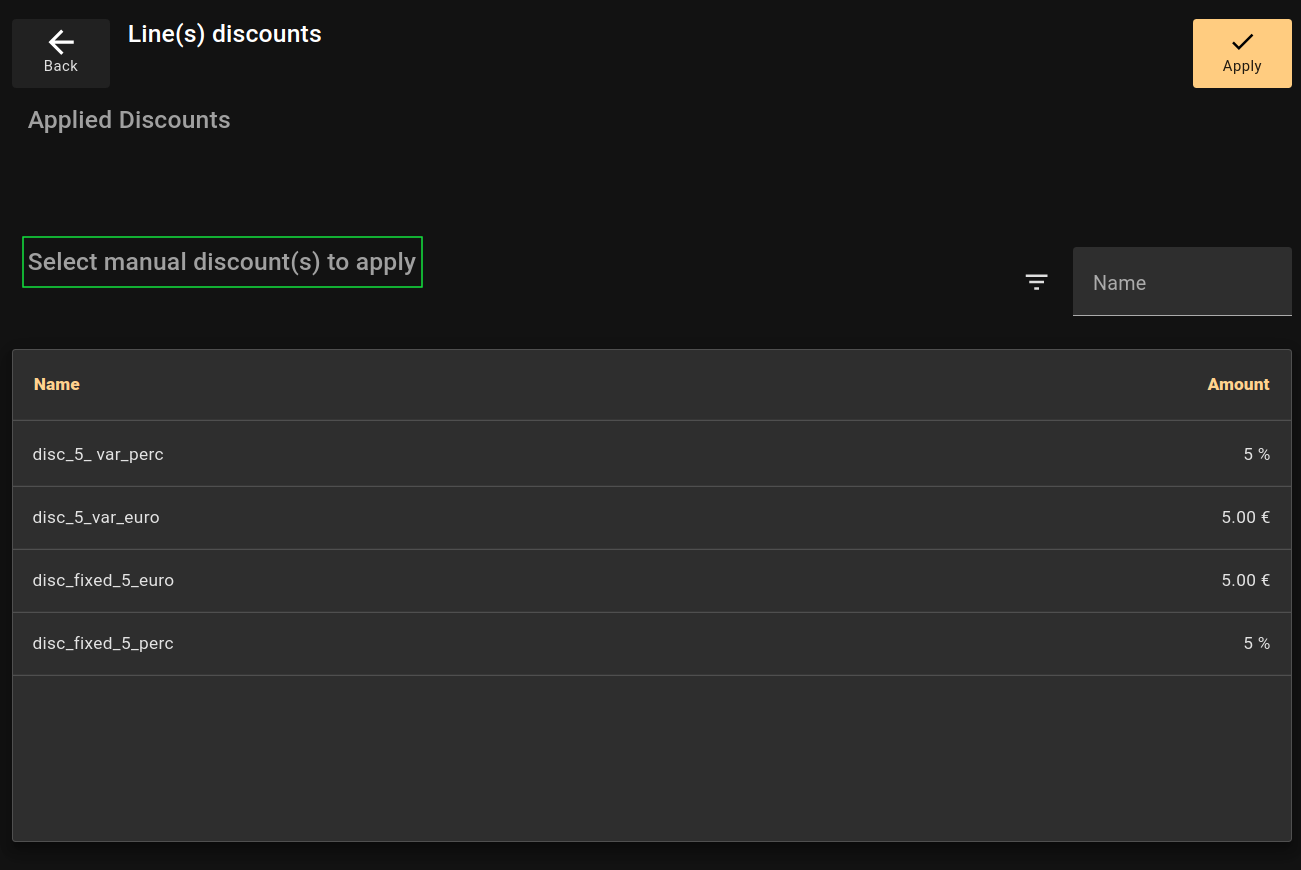1301x870 pixels.
Task: Click the Line(s) discounts page title
Action: [x=225, y=34]
